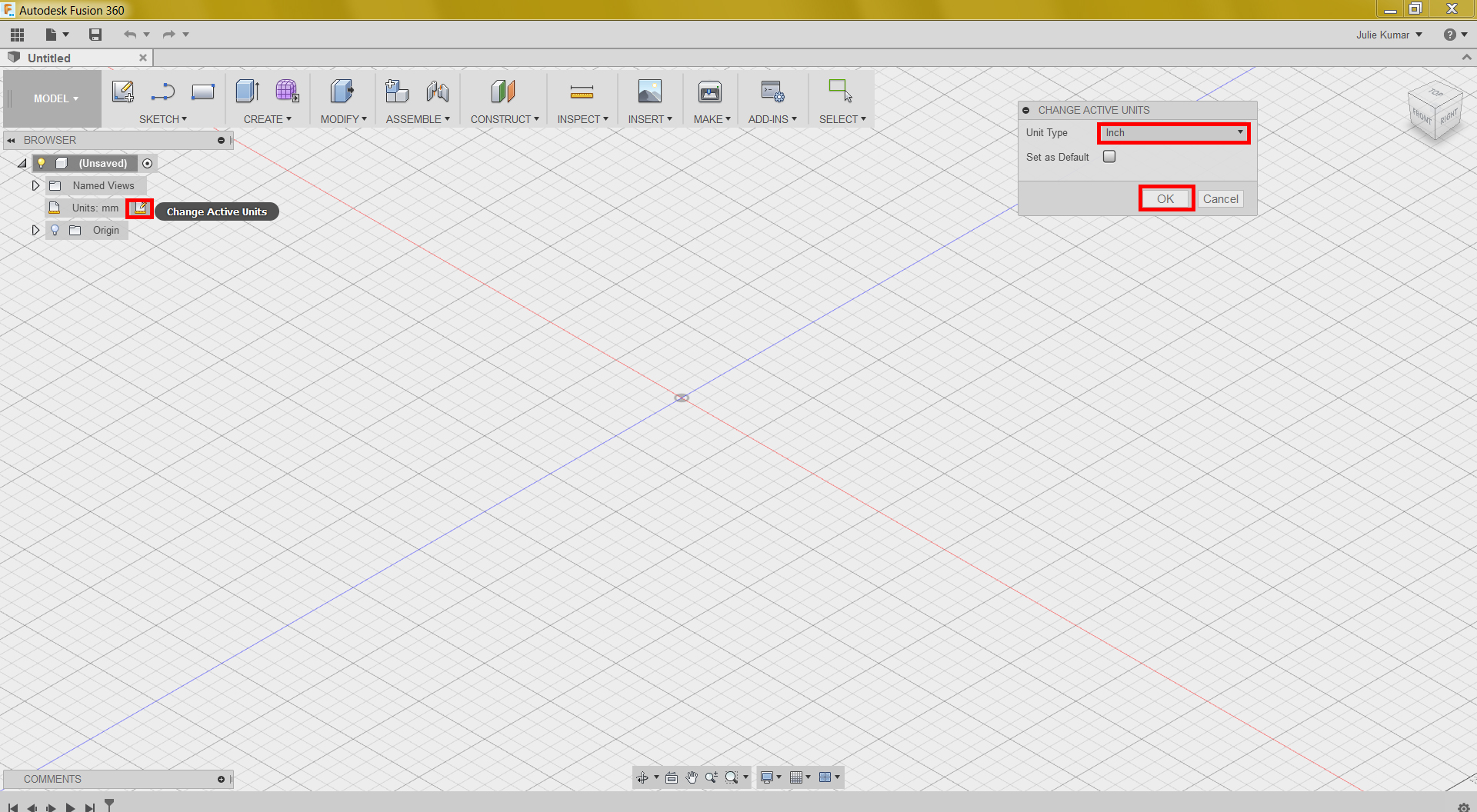This screenshot has width=1477, height=812.
Task: Click the Save disk icon
Action: tap(95, 35)
